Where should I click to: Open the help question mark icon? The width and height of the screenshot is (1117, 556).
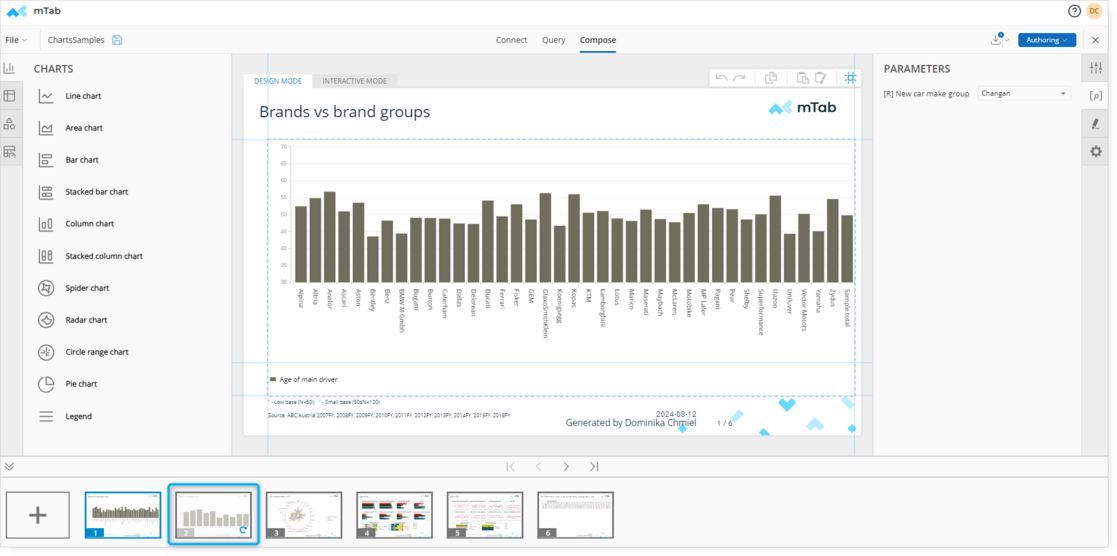pos(1074,11)
